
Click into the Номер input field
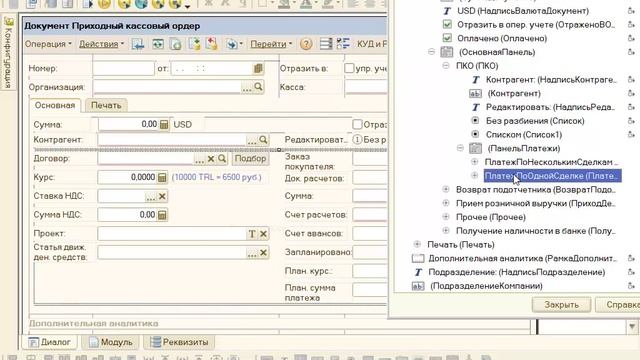tap(124, 69)
